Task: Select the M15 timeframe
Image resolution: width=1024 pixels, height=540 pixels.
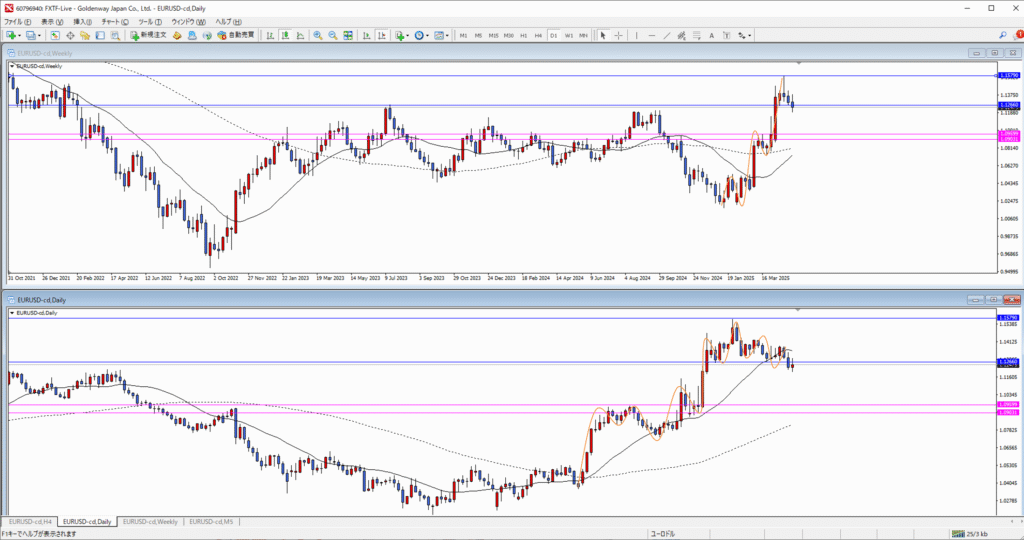Action: [x=494, y=35]
